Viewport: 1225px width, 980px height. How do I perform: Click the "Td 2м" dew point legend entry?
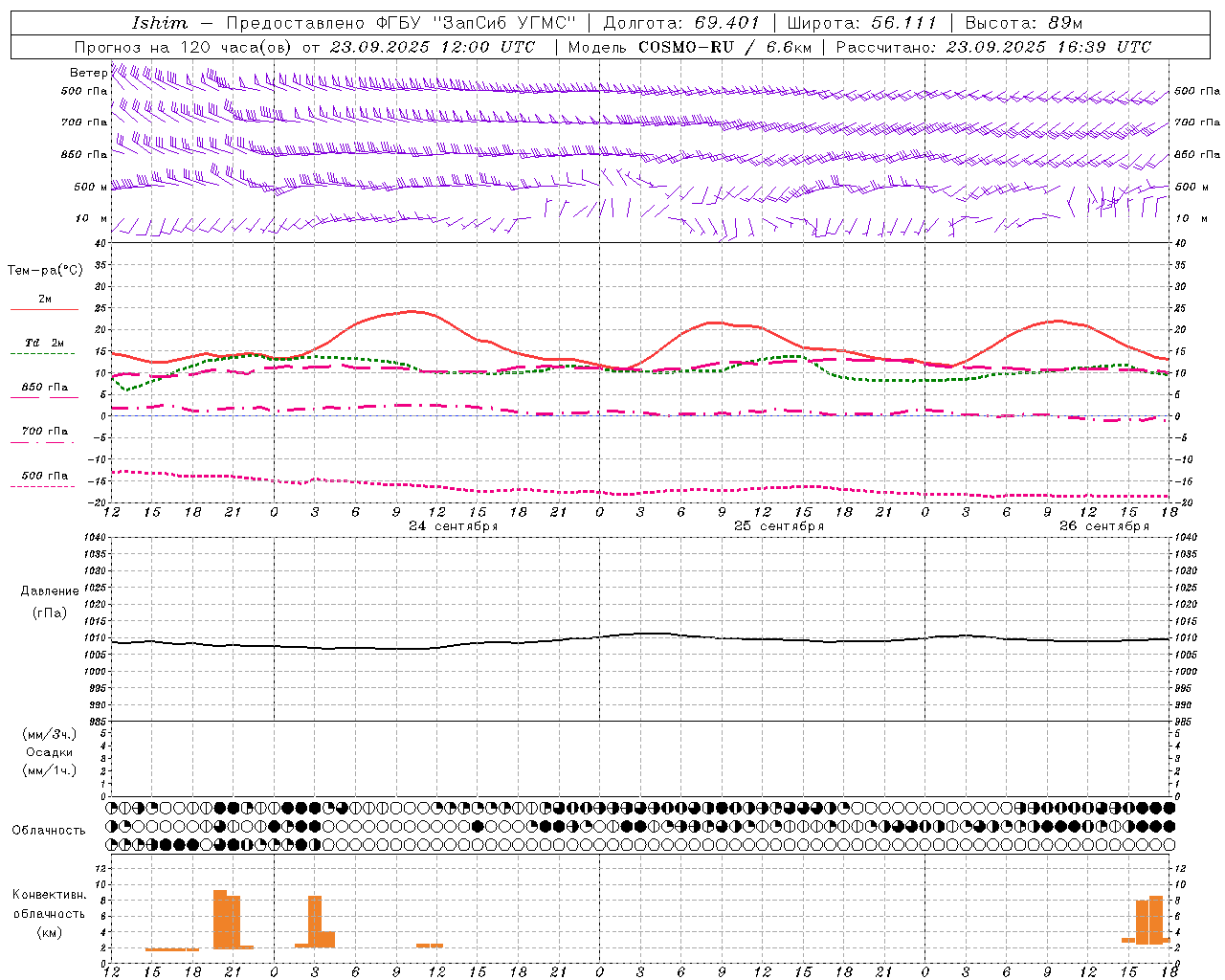44,343
